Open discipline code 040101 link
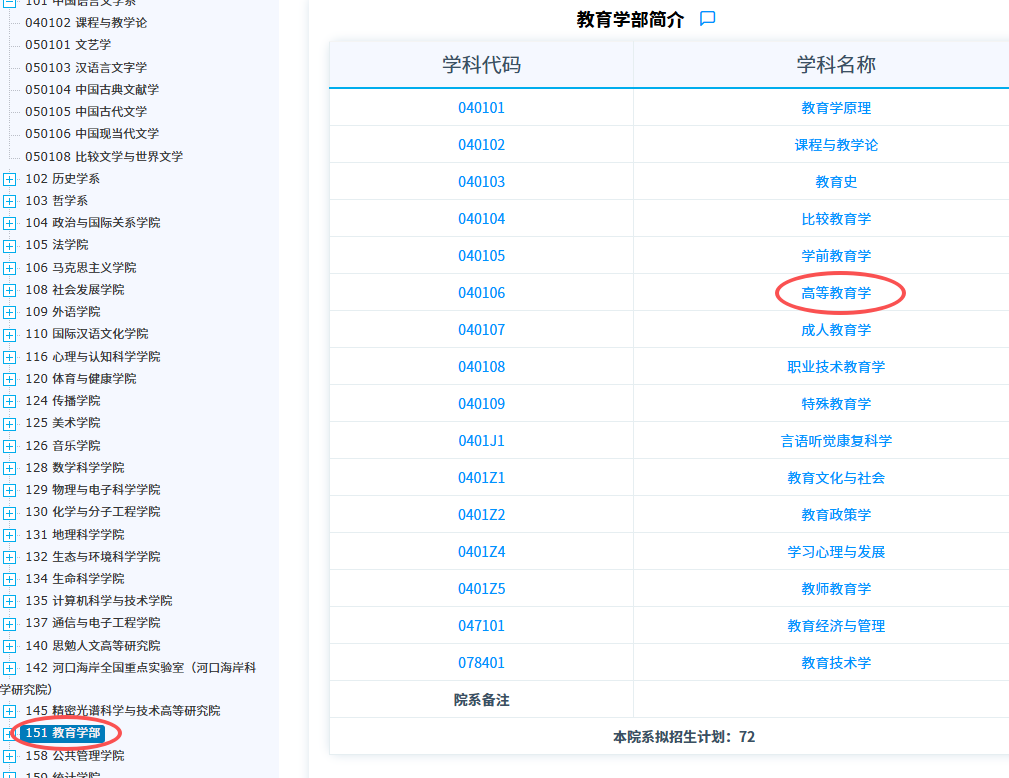This screenshot has width=1009, height=778. coord(481,107)
